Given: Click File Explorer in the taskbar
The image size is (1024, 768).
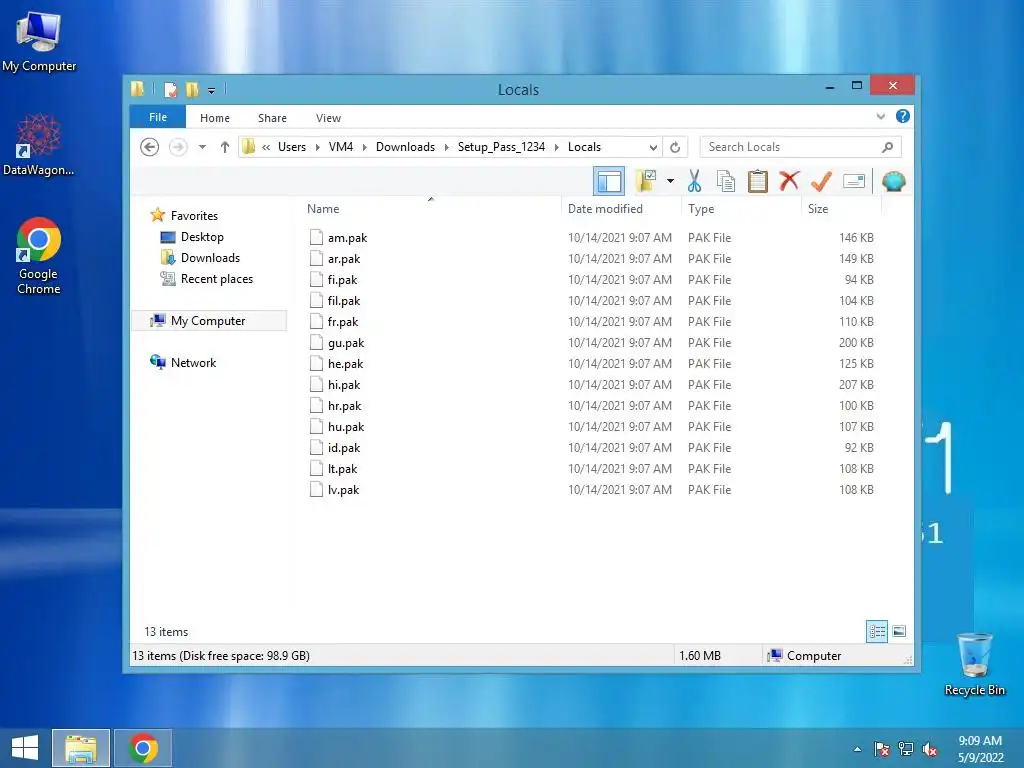Looking at the screenshot, I should click(81, 748).
